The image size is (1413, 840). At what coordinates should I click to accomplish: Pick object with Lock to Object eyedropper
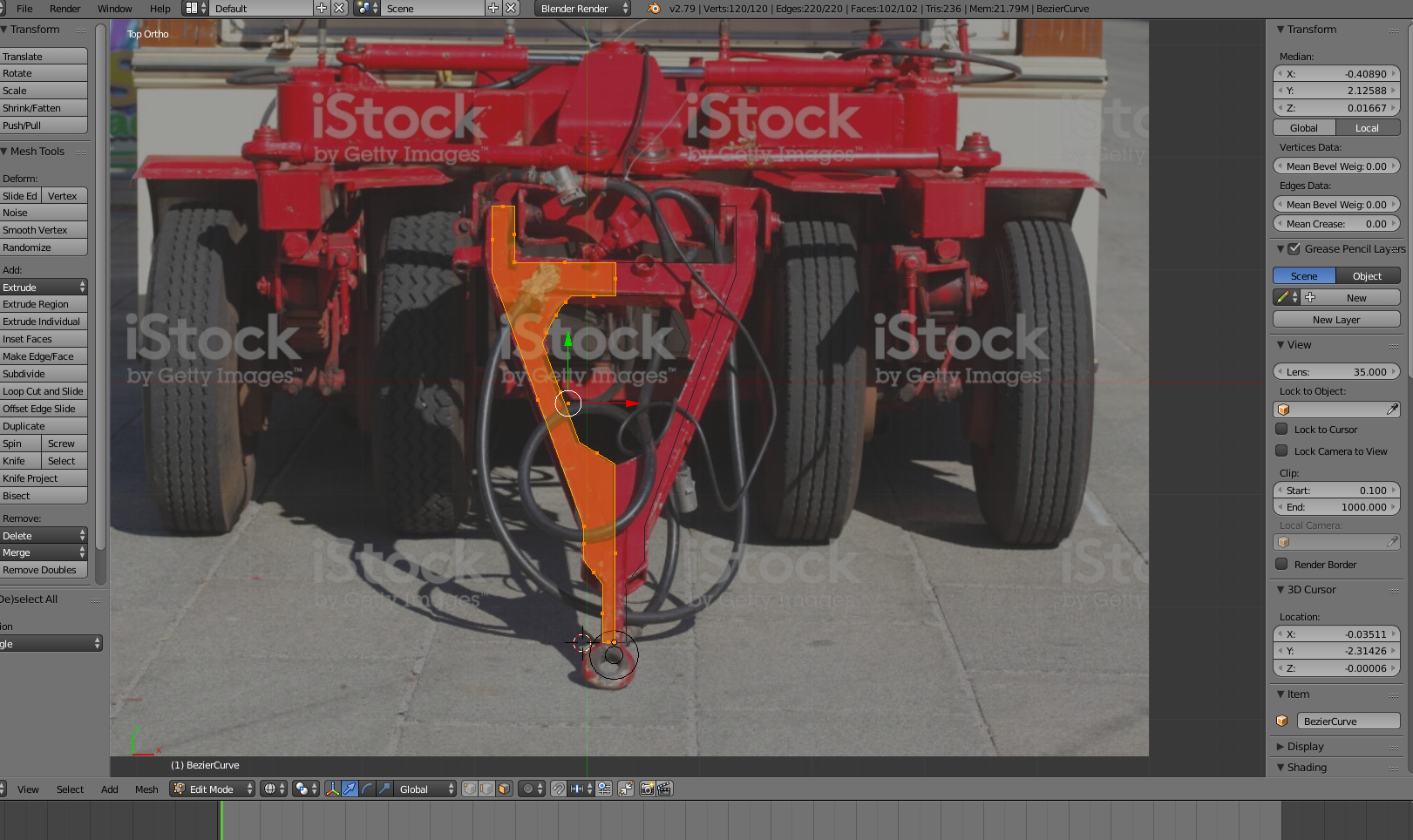tap(1392, 410)
